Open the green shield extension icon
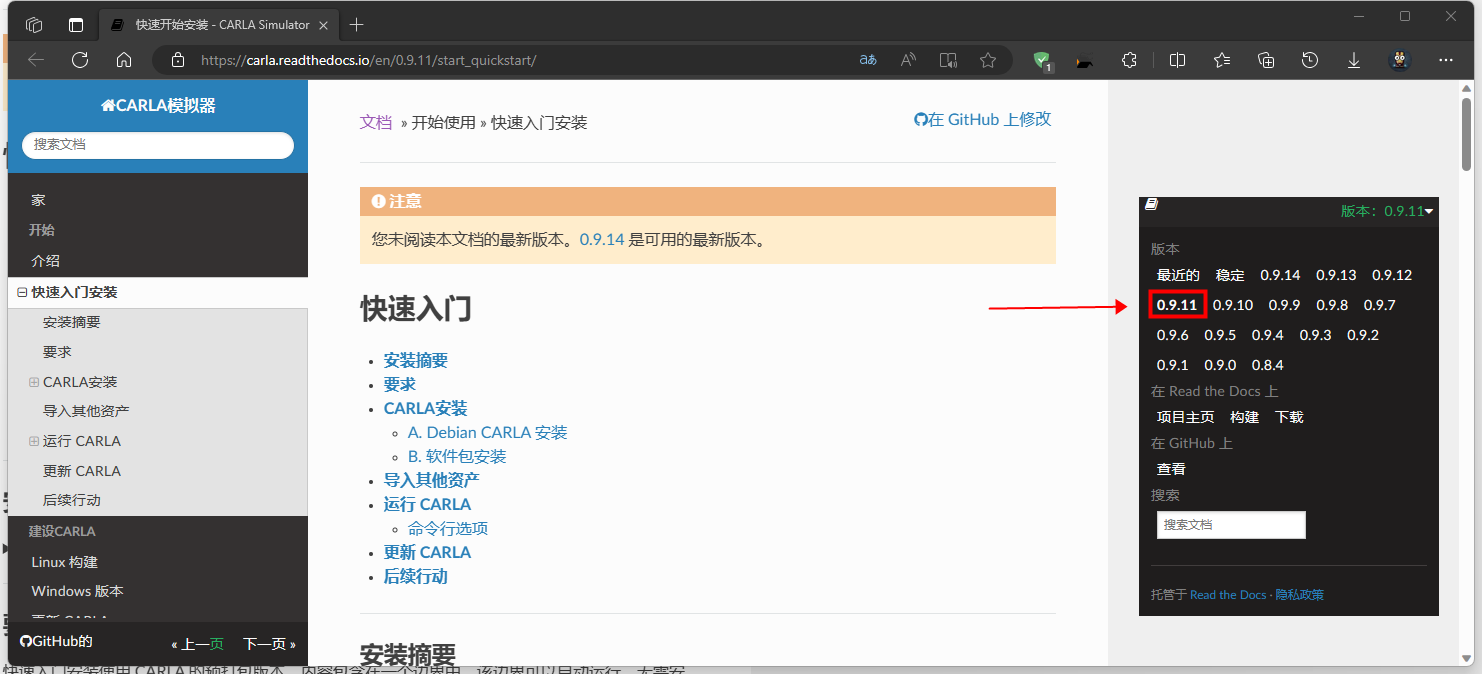 [x=1042, y=61]
